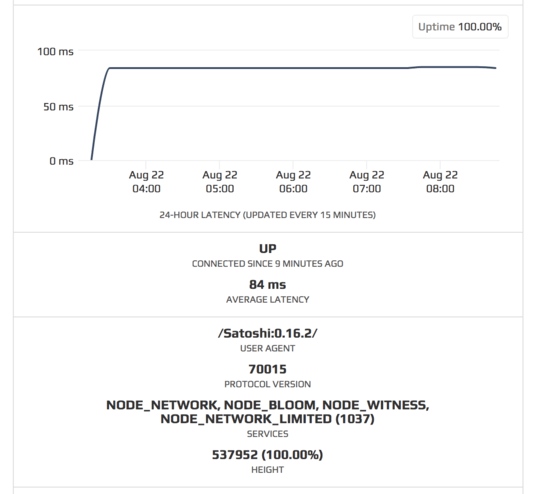Click the 70015 protocol version value
Image resolution: width=540 pixels, height=494 pixels.
coord(268,369)
